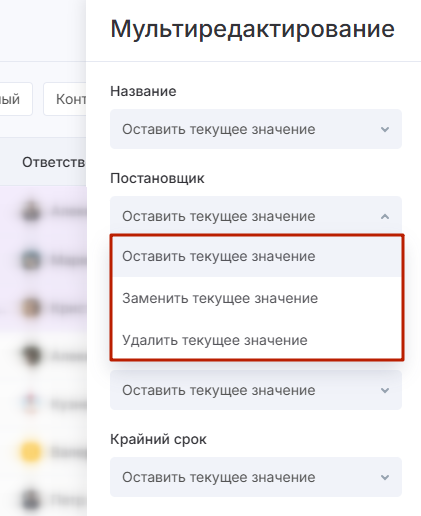The image size is (421, 516).
Task: Click the third blurred avatar in purple rows
Action: pos(31,307)
